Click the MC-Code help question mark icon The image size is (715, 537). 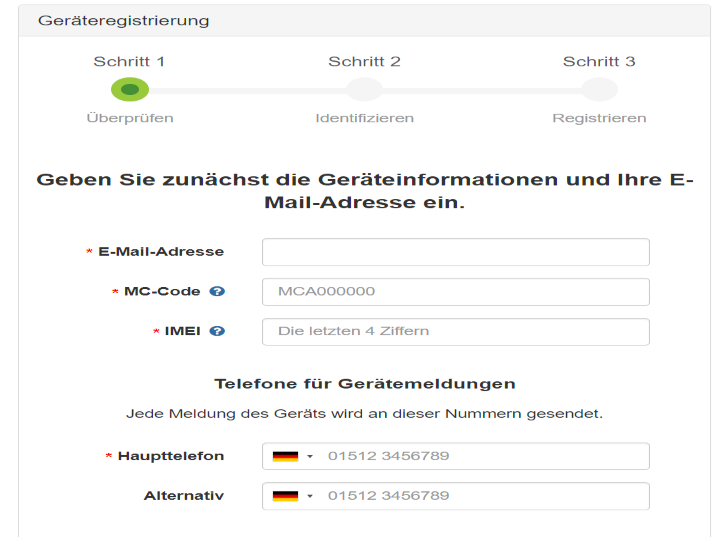(217, 291)
